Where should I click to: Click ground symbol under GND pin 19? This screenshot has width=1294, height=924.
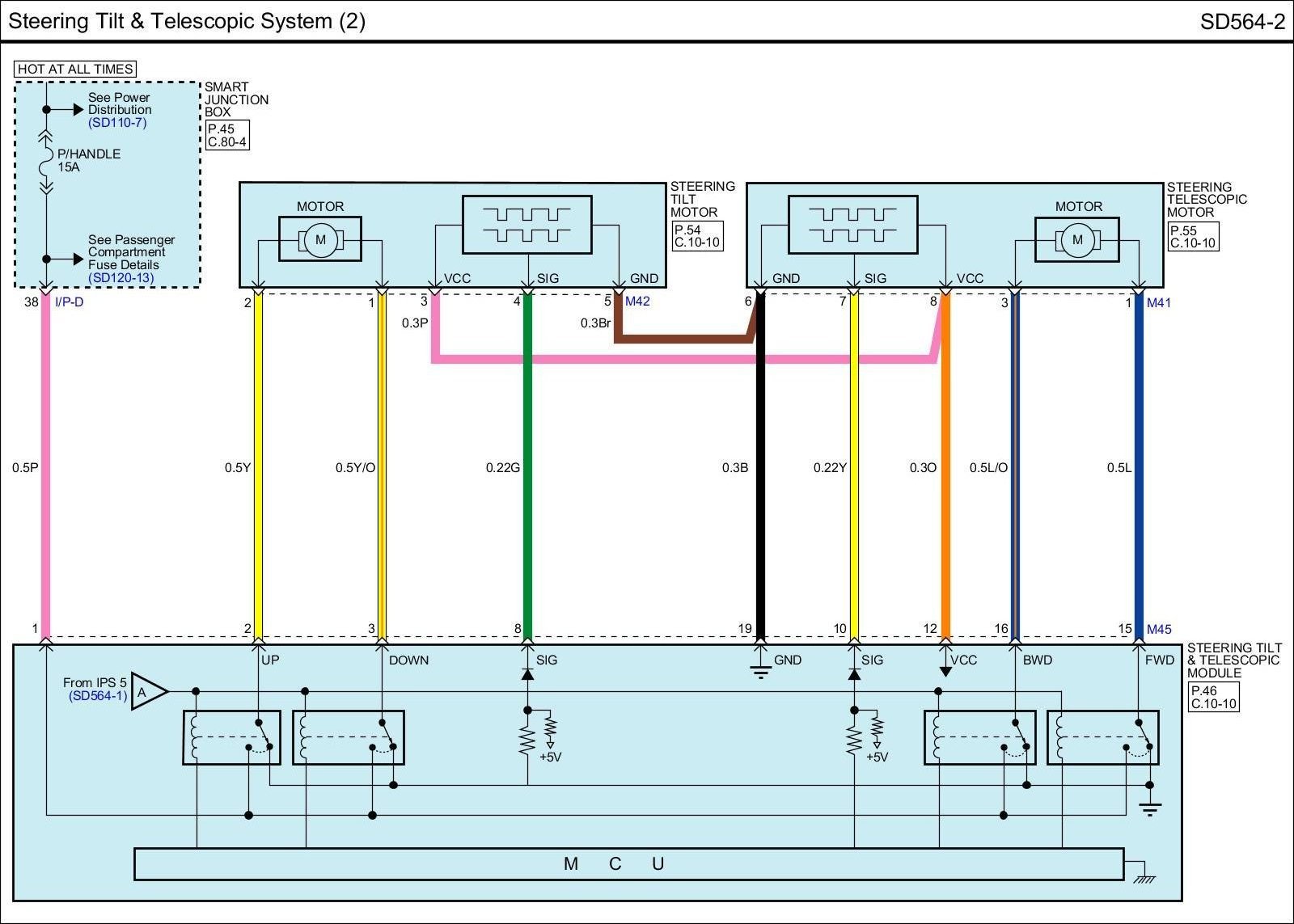pos(760,671)
